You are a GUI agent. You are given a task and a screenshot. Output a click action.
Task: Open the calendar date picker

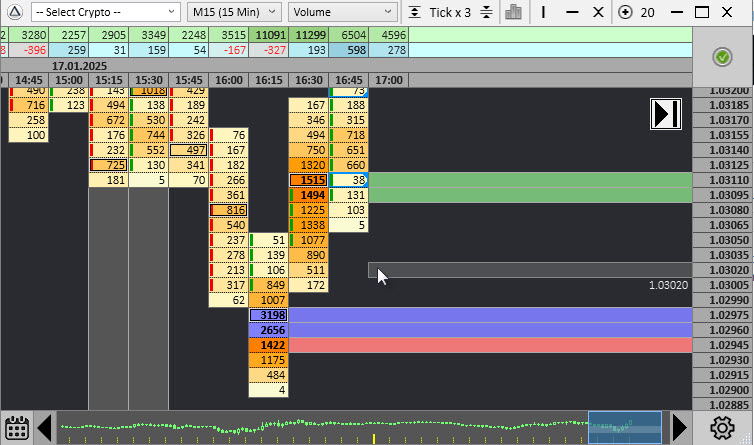[16, 427]
